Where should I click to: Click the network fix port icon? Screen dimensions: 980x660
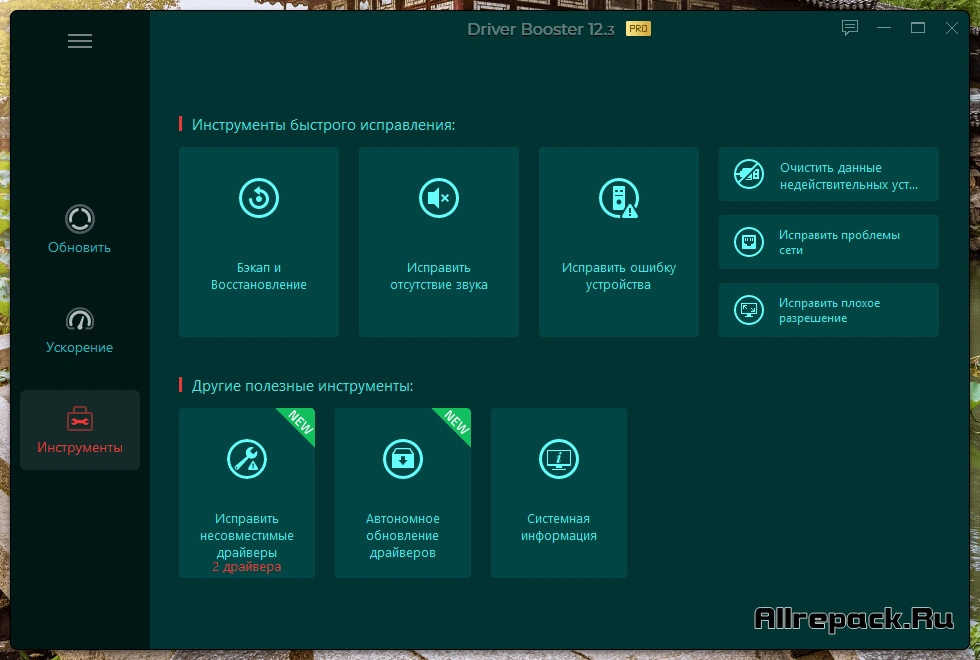[x=748, y=242]
